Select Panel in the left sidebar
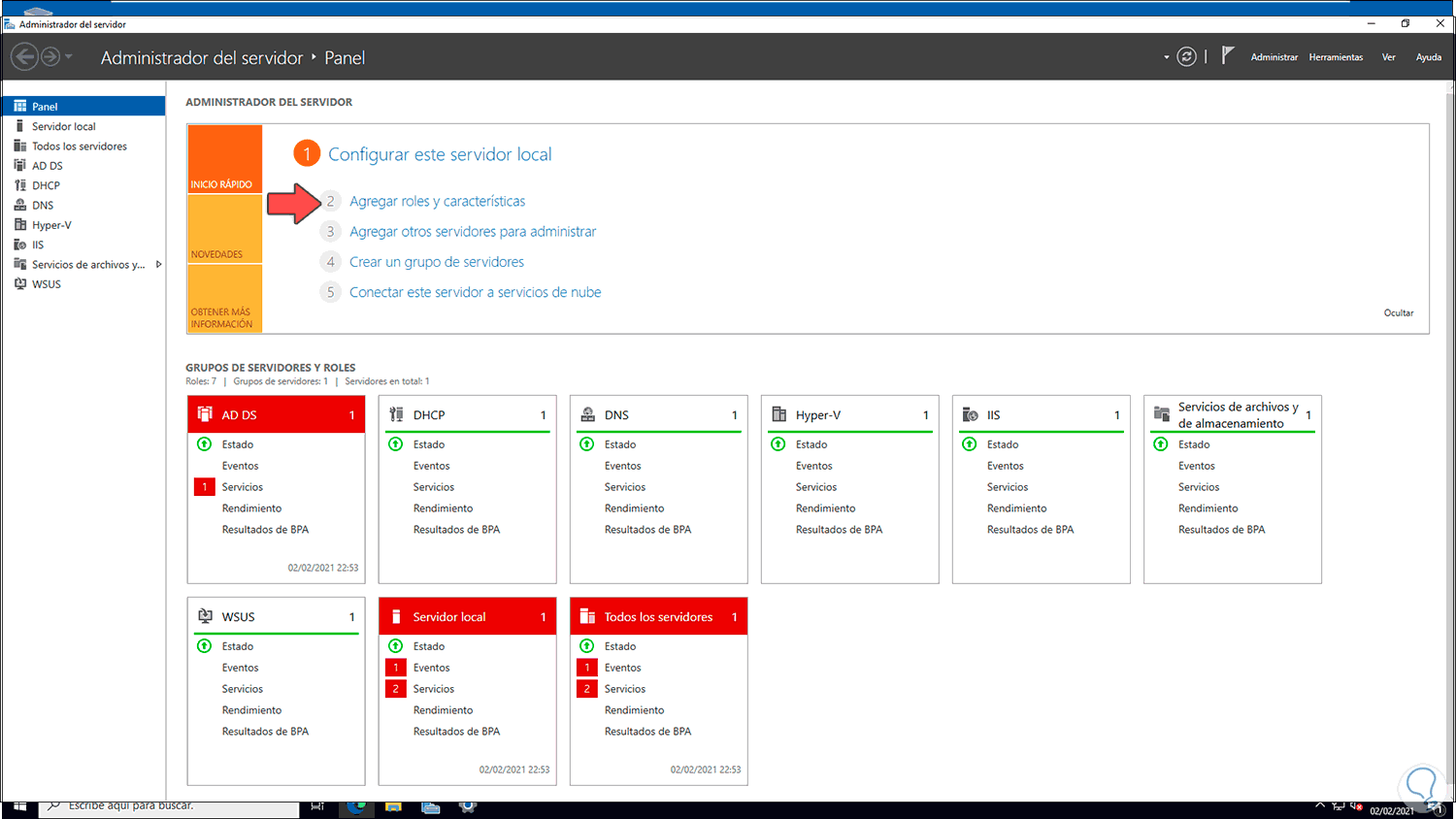This screenshot has height=819, width=1456. (x=83, y=107)
